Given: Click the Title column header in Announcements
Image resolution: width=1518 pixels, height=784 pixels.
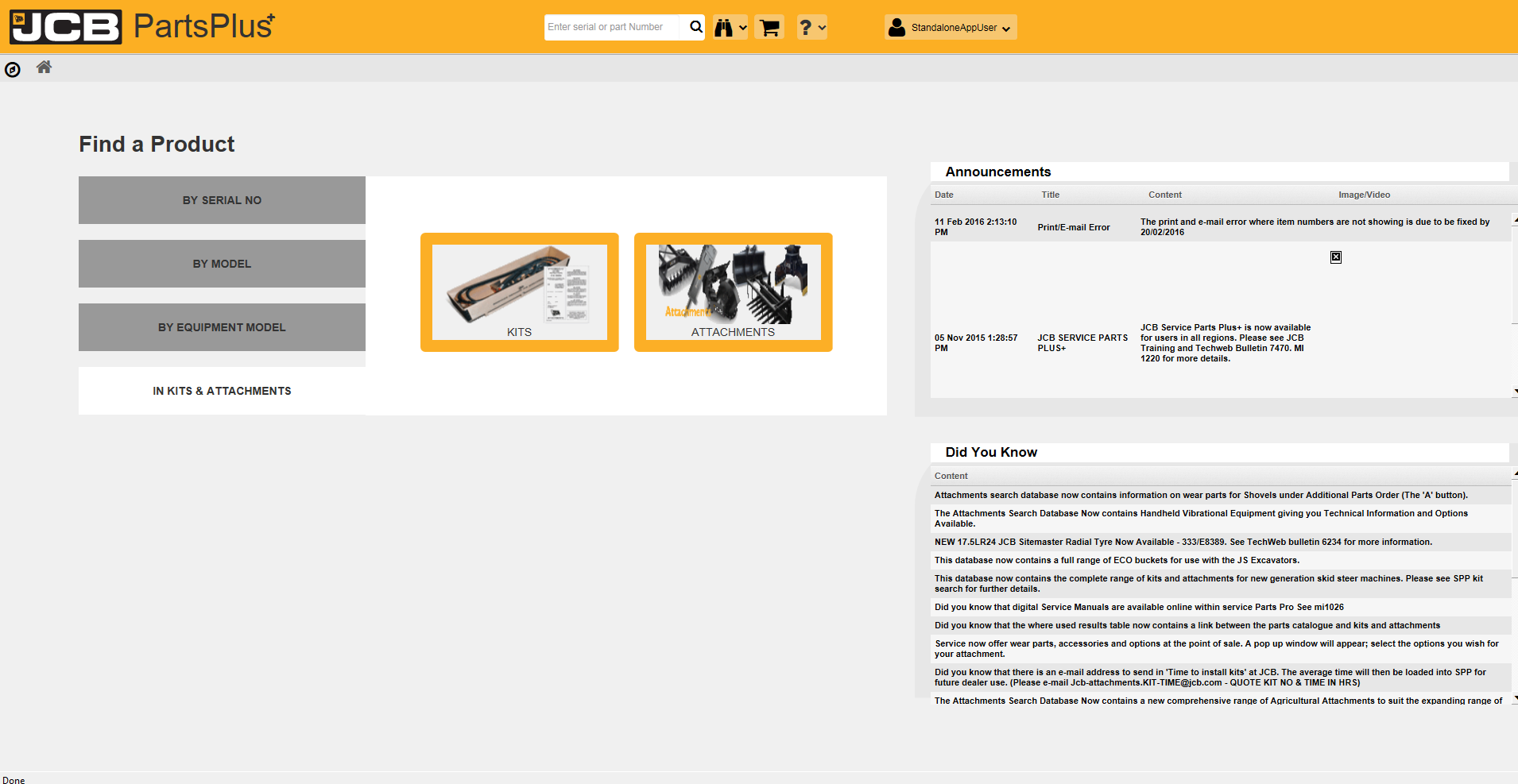Looking at the screenshot, I should pos(1051,195).
